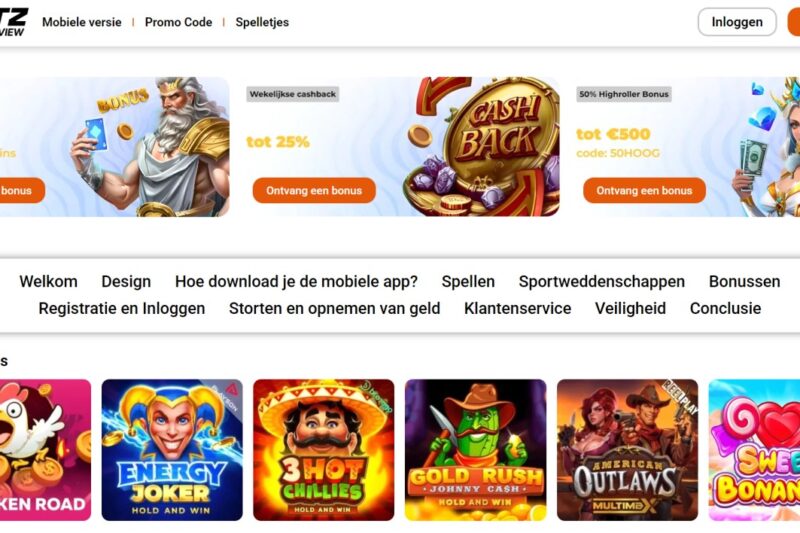The width and height of the screenshot is (800, 533).
Task: Click the site logo in header
Action: [x=14, y=22]
